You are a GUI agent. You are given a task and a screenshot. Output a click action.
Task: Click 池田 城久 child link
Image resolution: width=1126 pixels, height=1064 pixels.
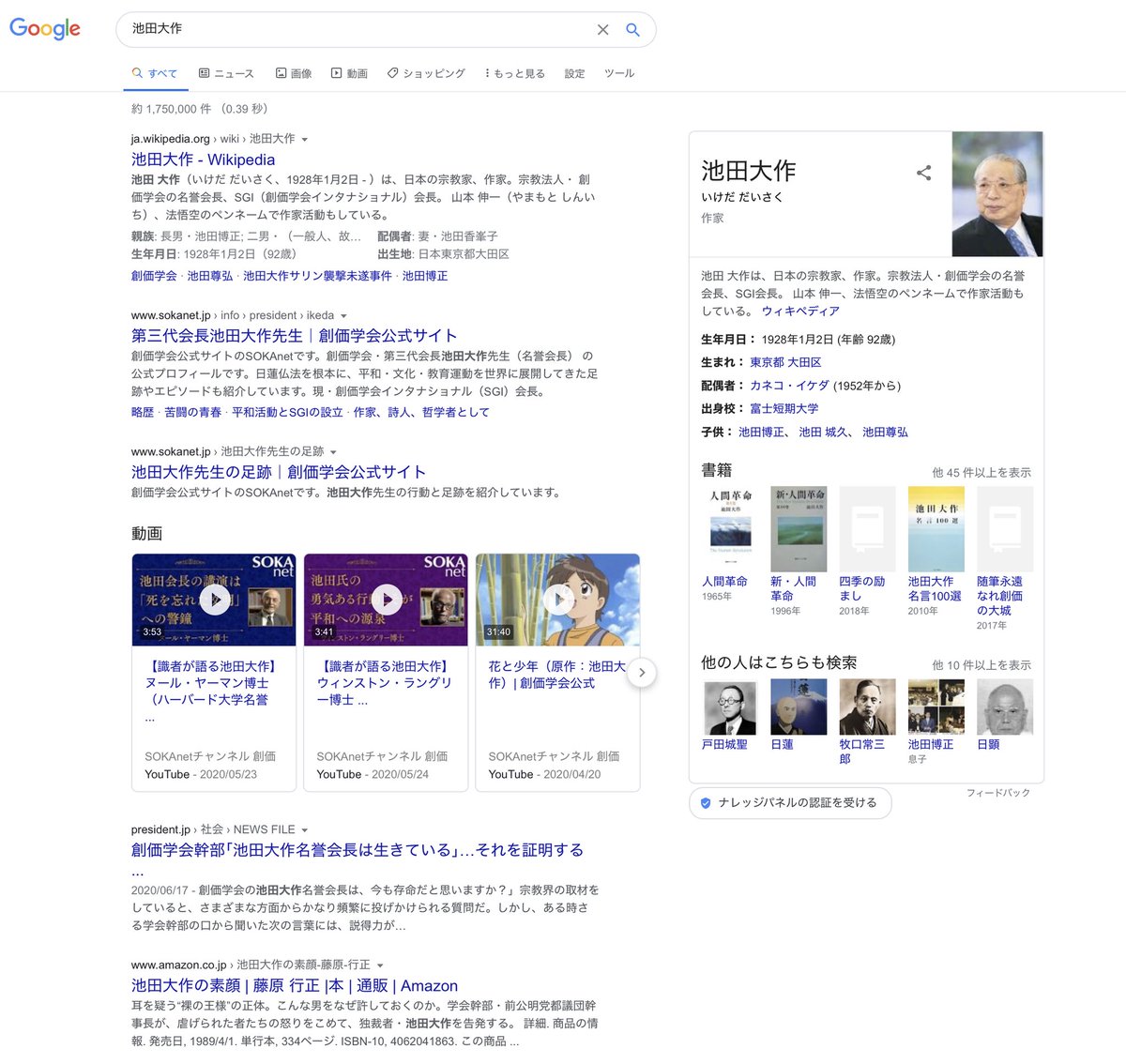(824, 433)
